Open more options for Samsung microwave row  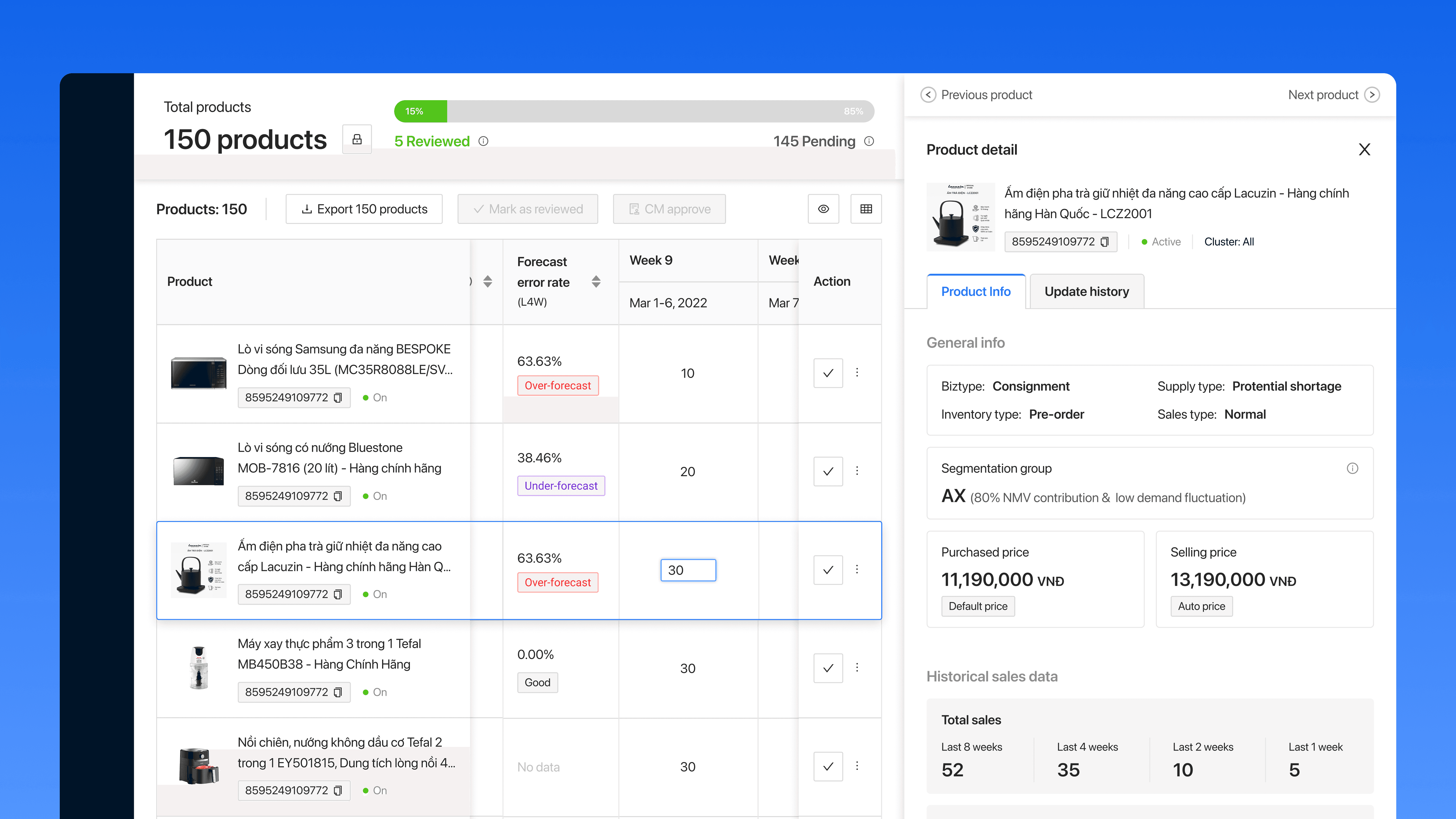[857, 372]
